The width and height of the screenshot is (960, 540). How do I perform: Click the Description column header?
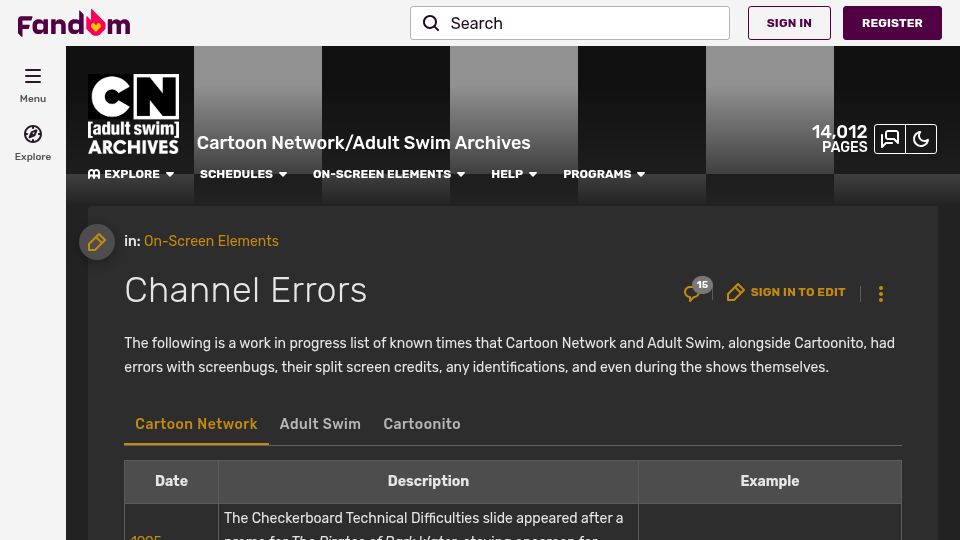tap(428, 481)
